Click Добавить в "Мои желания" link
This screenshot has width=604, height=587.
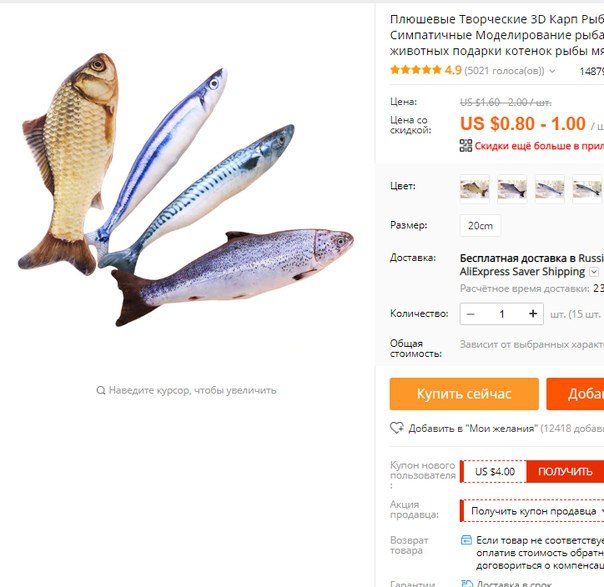click(x=471, y=428)
